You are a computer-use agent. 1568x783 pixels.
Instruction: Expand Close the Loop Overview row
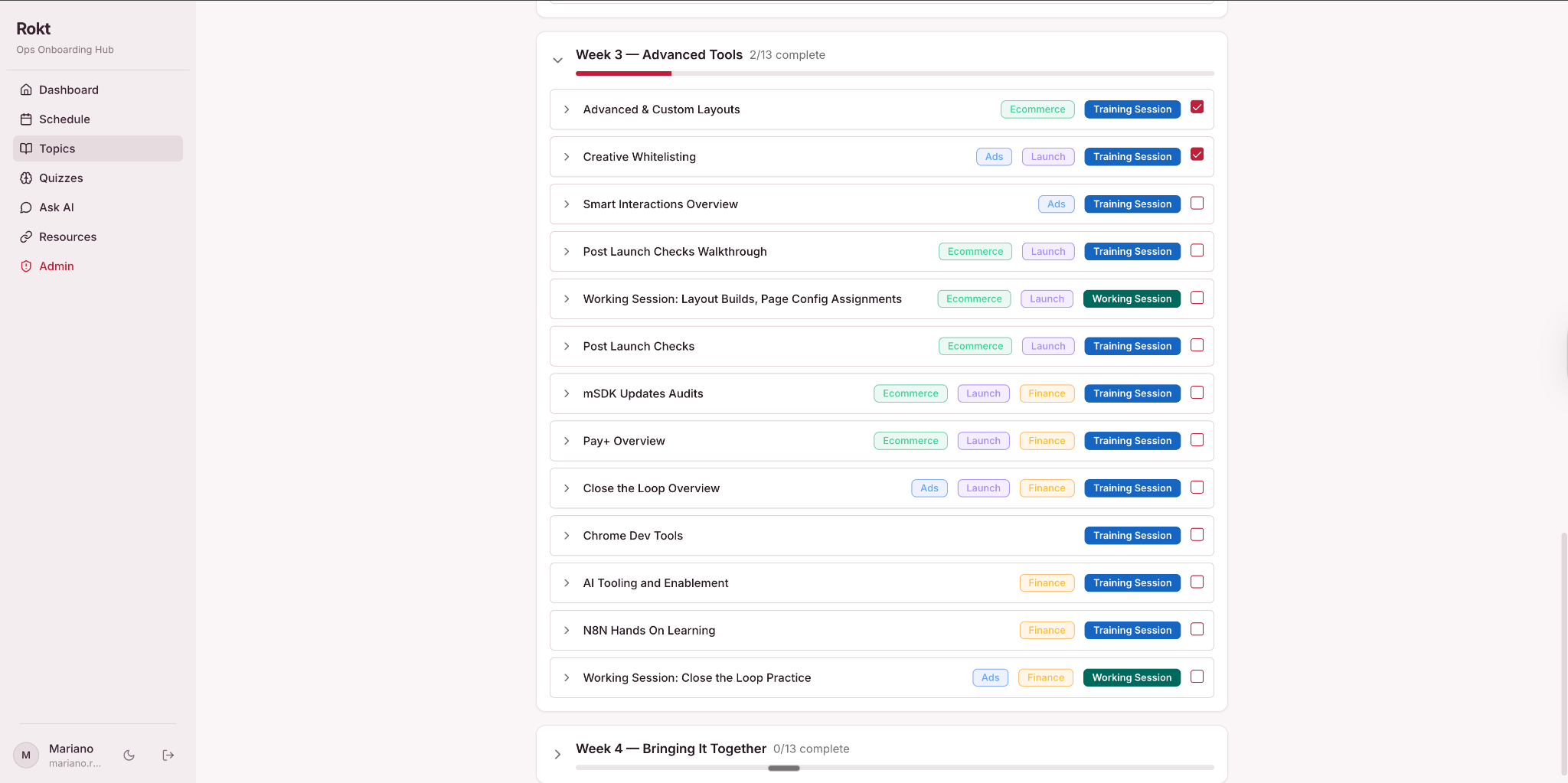point(567,488)
